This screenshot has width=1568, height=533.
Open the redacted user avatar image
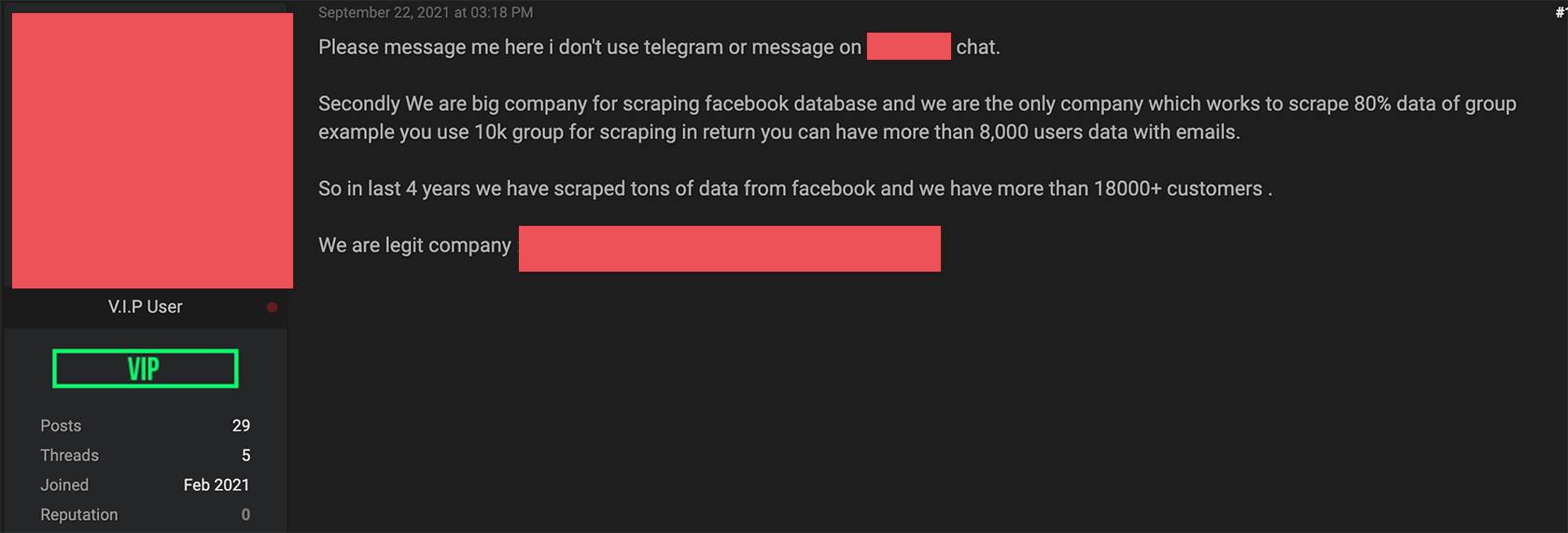click(x=152, y=150)
